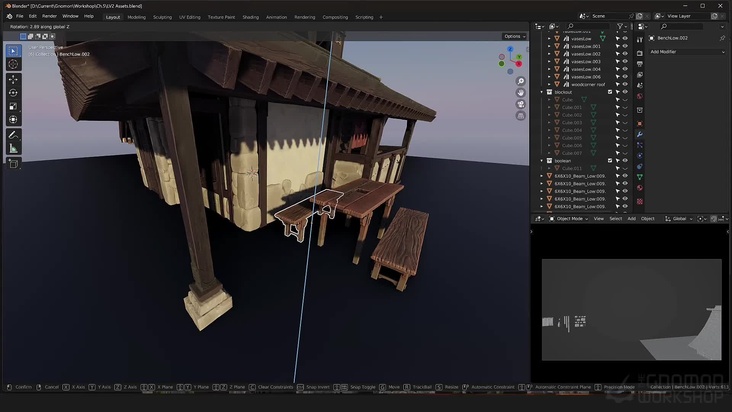The image size is (732, 412).
Task: Click the viewport pan hand icon
Action: pos(521,93)
